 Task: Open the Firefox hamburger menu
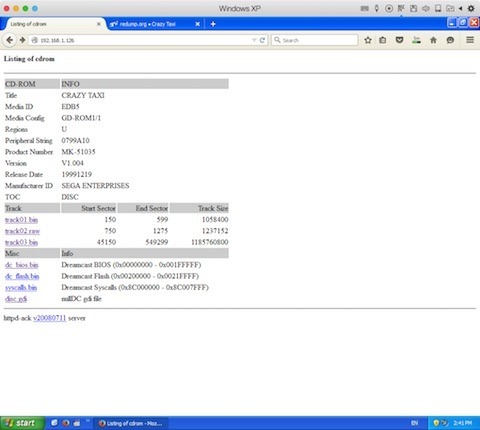point(470,40)
